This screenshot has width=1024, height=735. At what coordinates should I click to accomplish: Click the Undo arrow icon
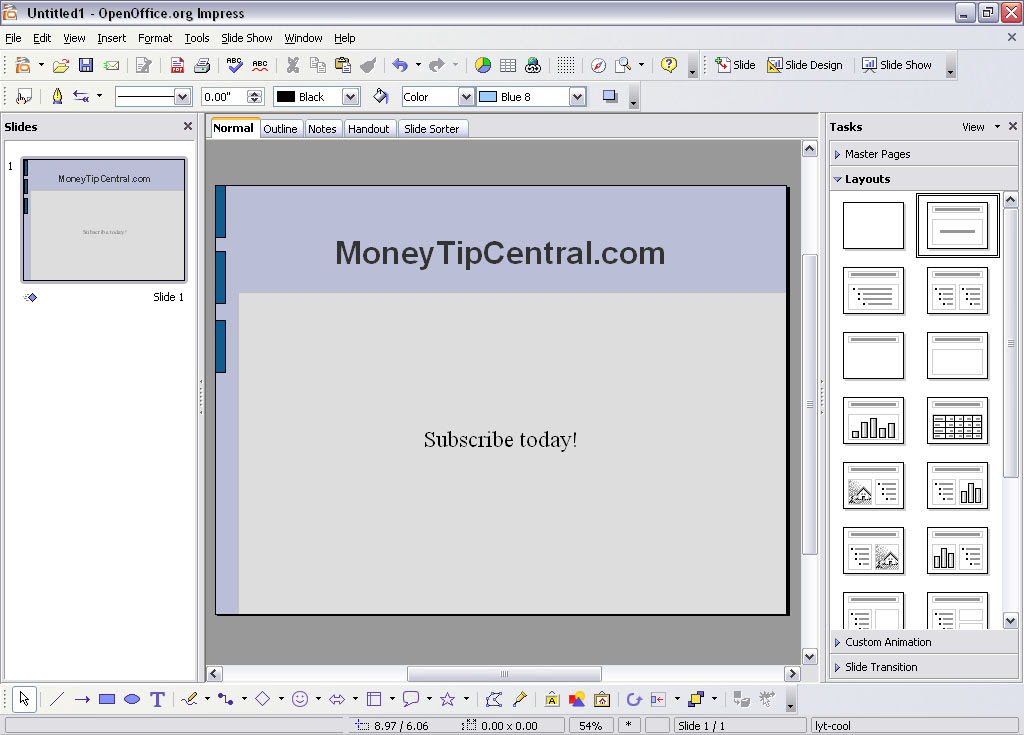coord(400,65)
